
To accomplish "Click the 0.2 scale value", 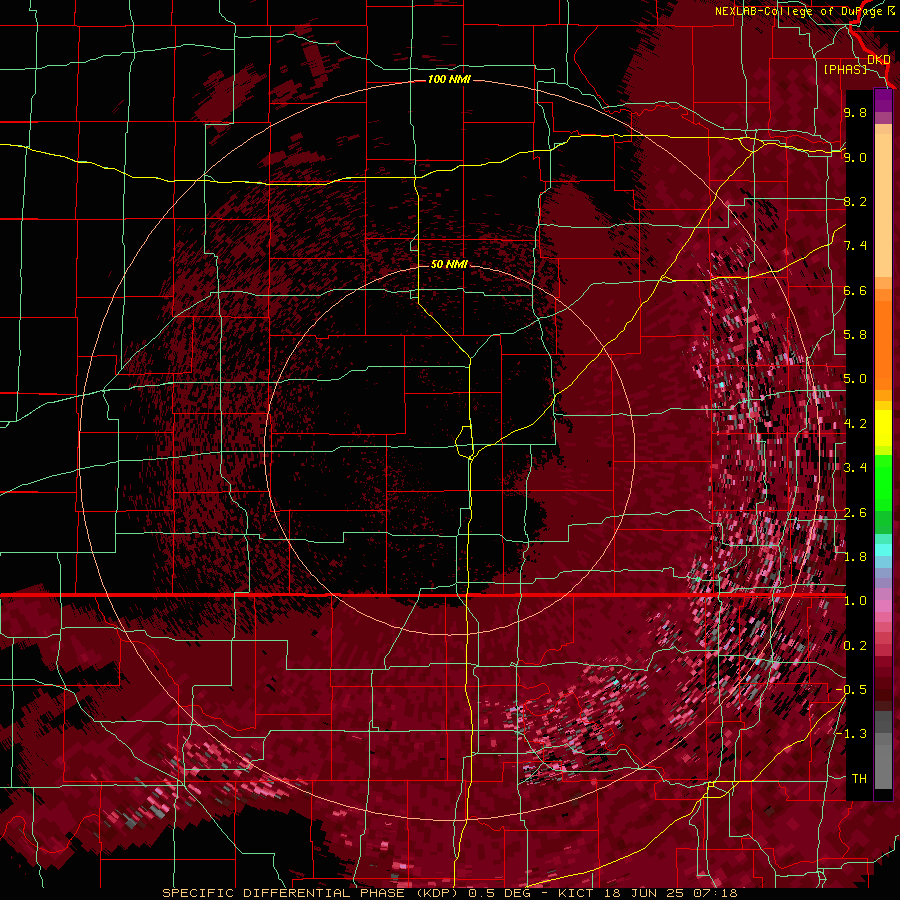I will [x=855, y=646].
